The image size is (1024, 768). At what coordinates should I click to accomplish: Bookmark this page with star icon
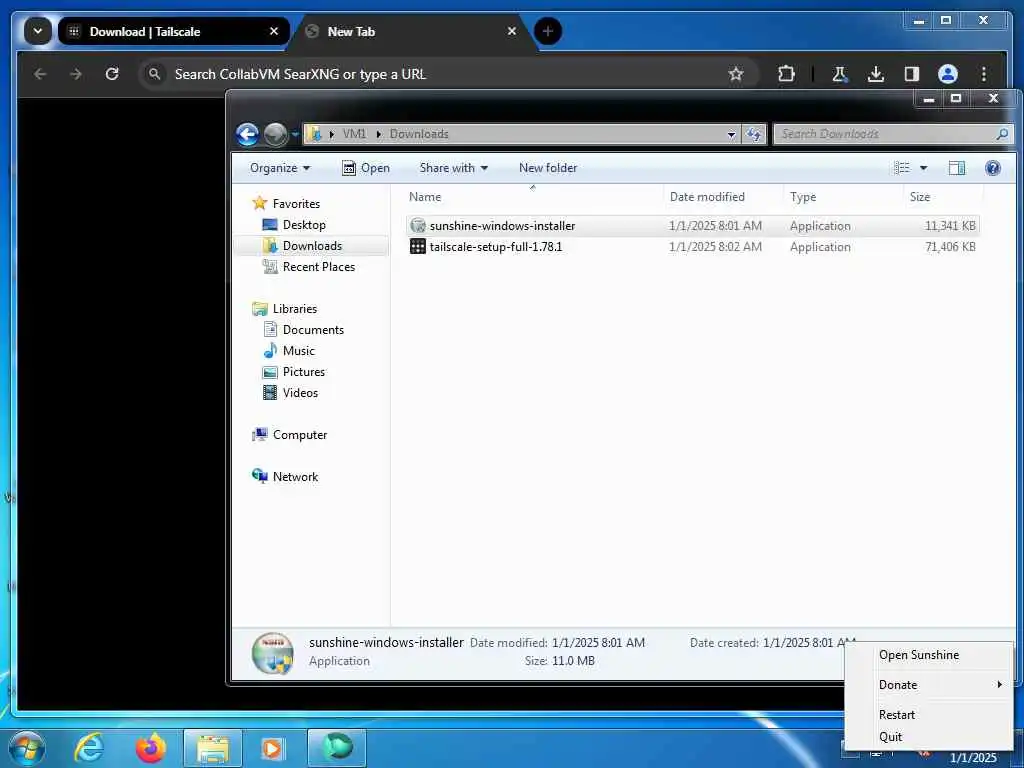tap(736, 74)
